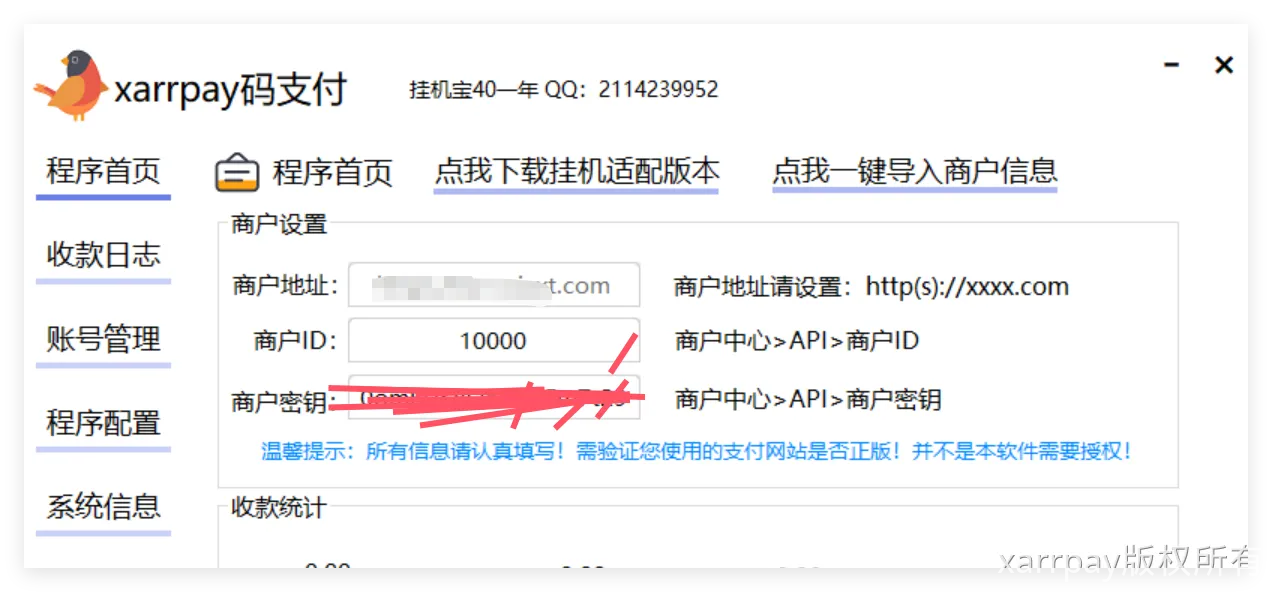Click 点我下载挂机适配版本 link

pos(576,171)
